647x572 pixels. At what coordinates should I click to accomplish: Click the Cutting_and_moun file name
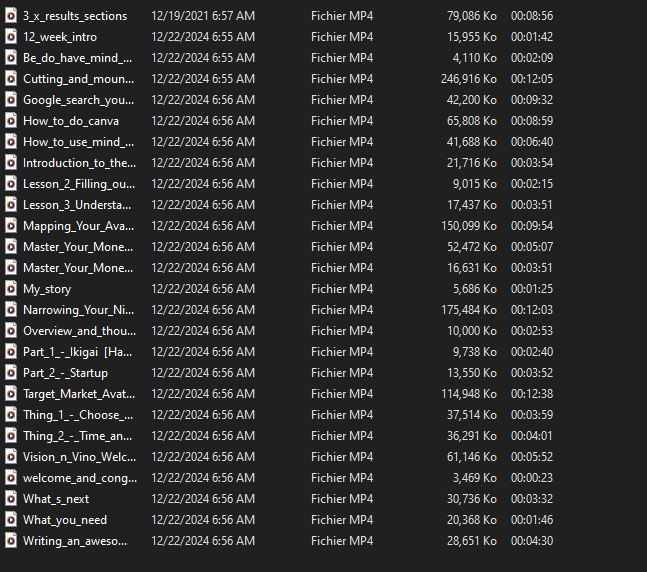pyautogui.click(x=78, y=79)
